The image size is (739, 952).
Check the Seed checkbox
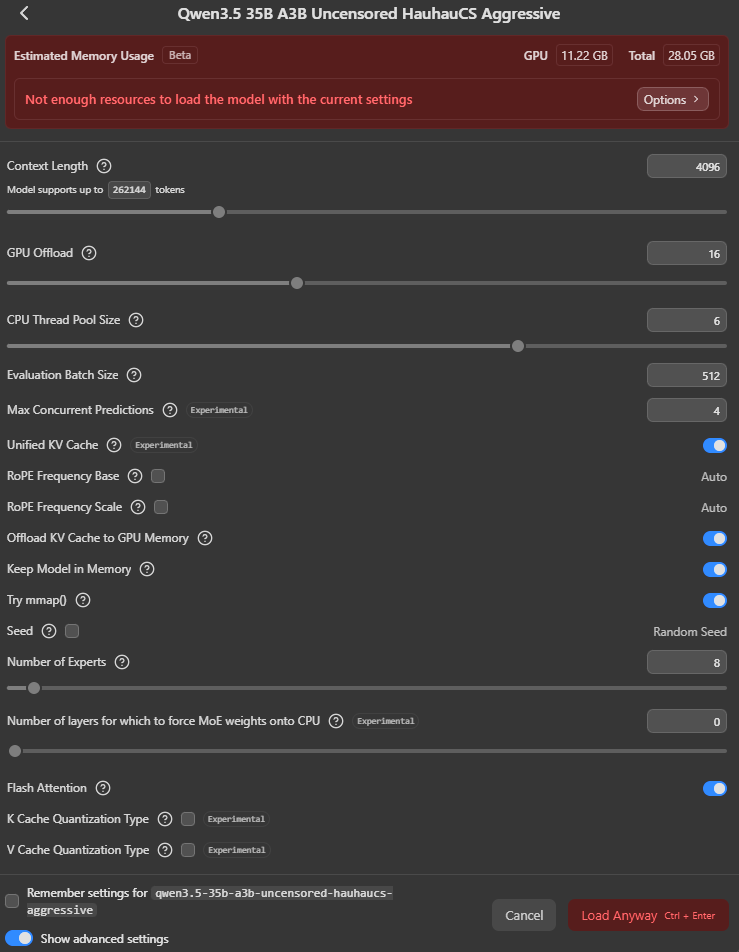pos(72,631)
